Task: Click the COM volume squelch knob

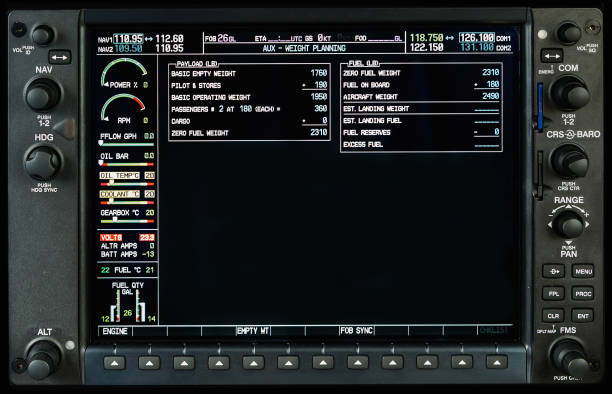Action: point(569,34)
